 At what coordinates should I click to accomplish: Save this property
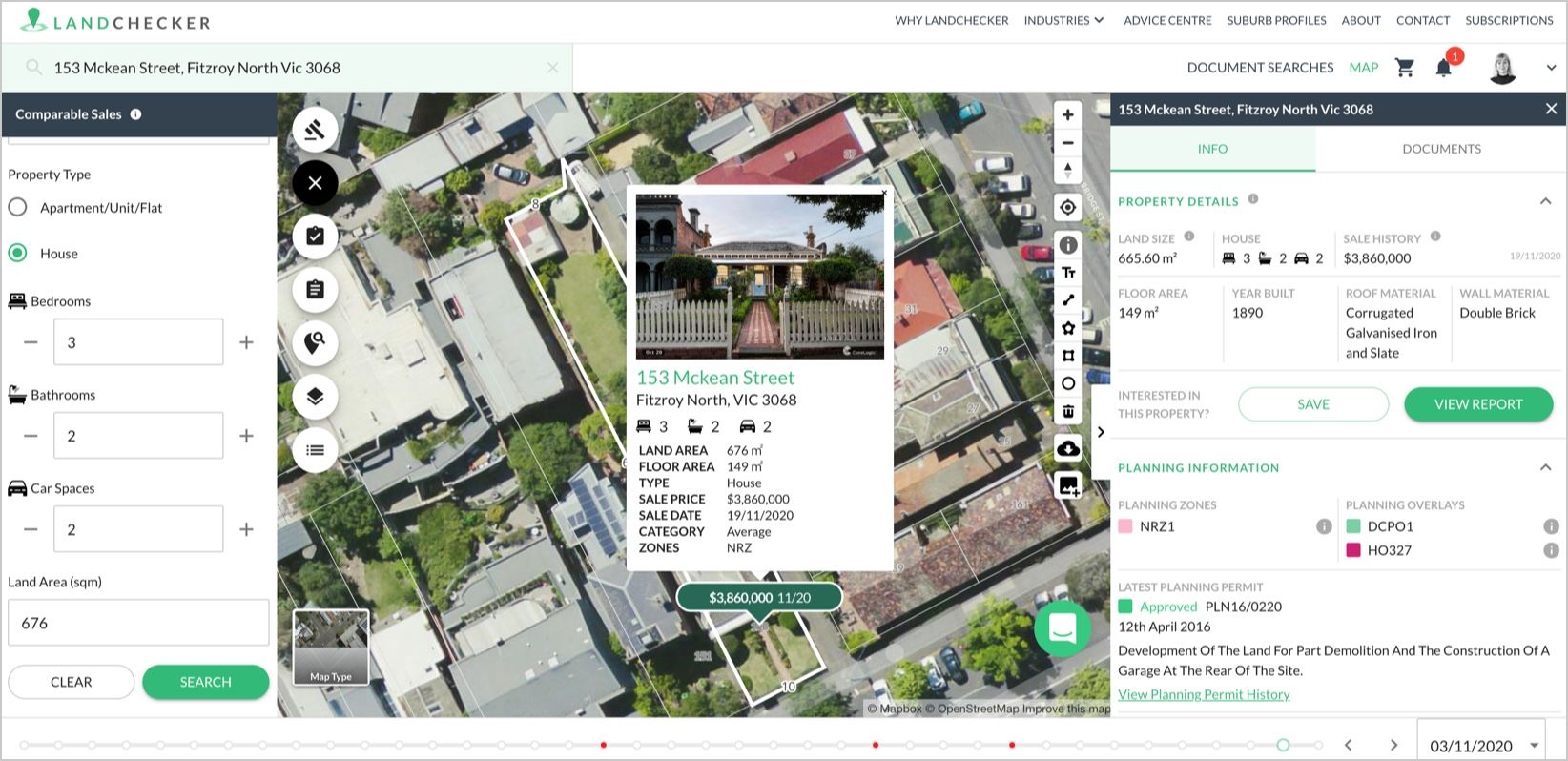pos(1313,404)
